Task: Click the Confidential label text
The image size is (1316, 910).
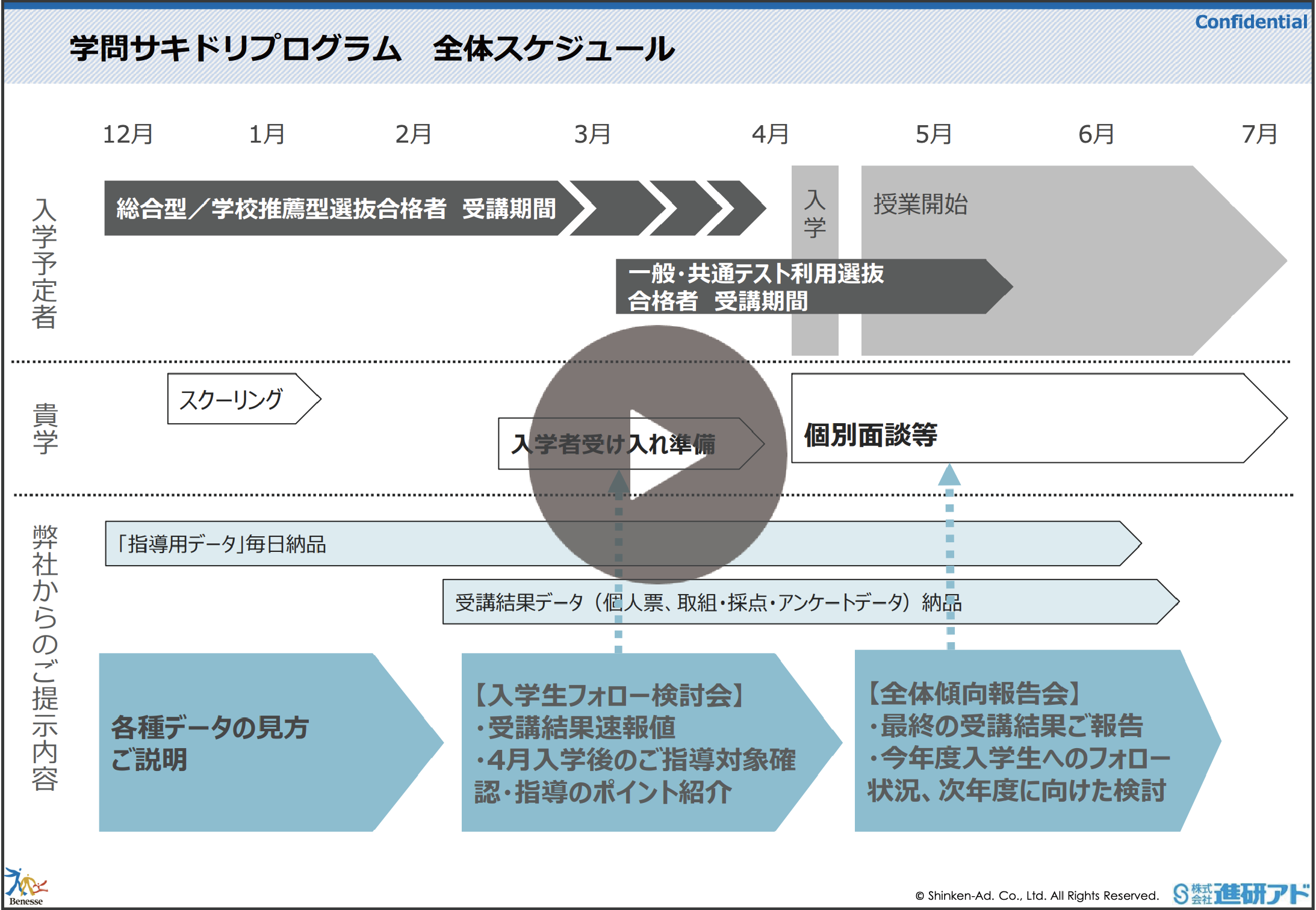Action: pyautogui.click(x=1250, y=22)
